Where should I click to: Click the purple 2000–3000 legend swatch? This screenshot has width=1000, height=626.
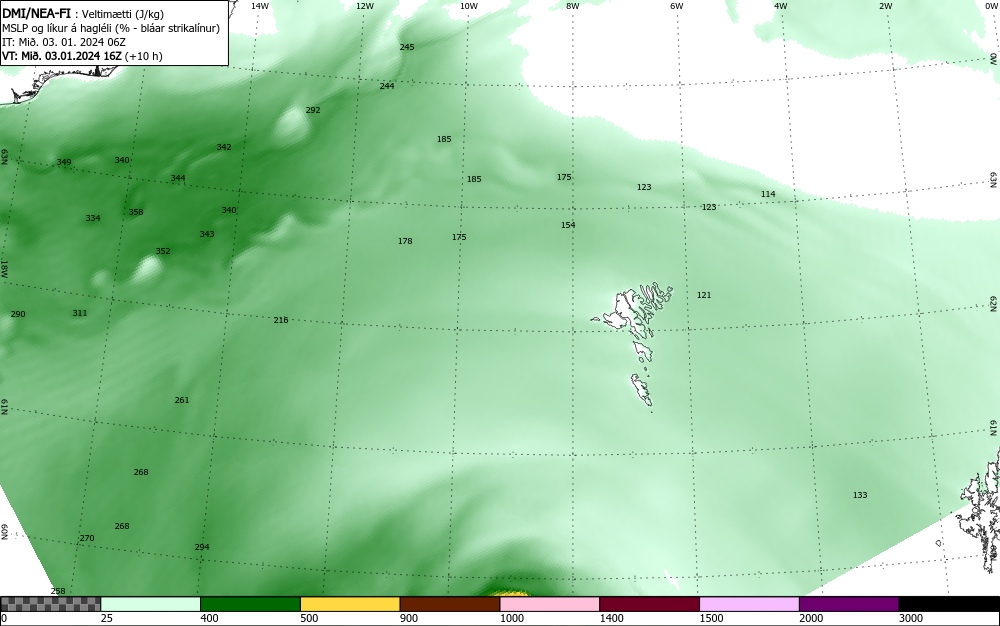[849, 604]
